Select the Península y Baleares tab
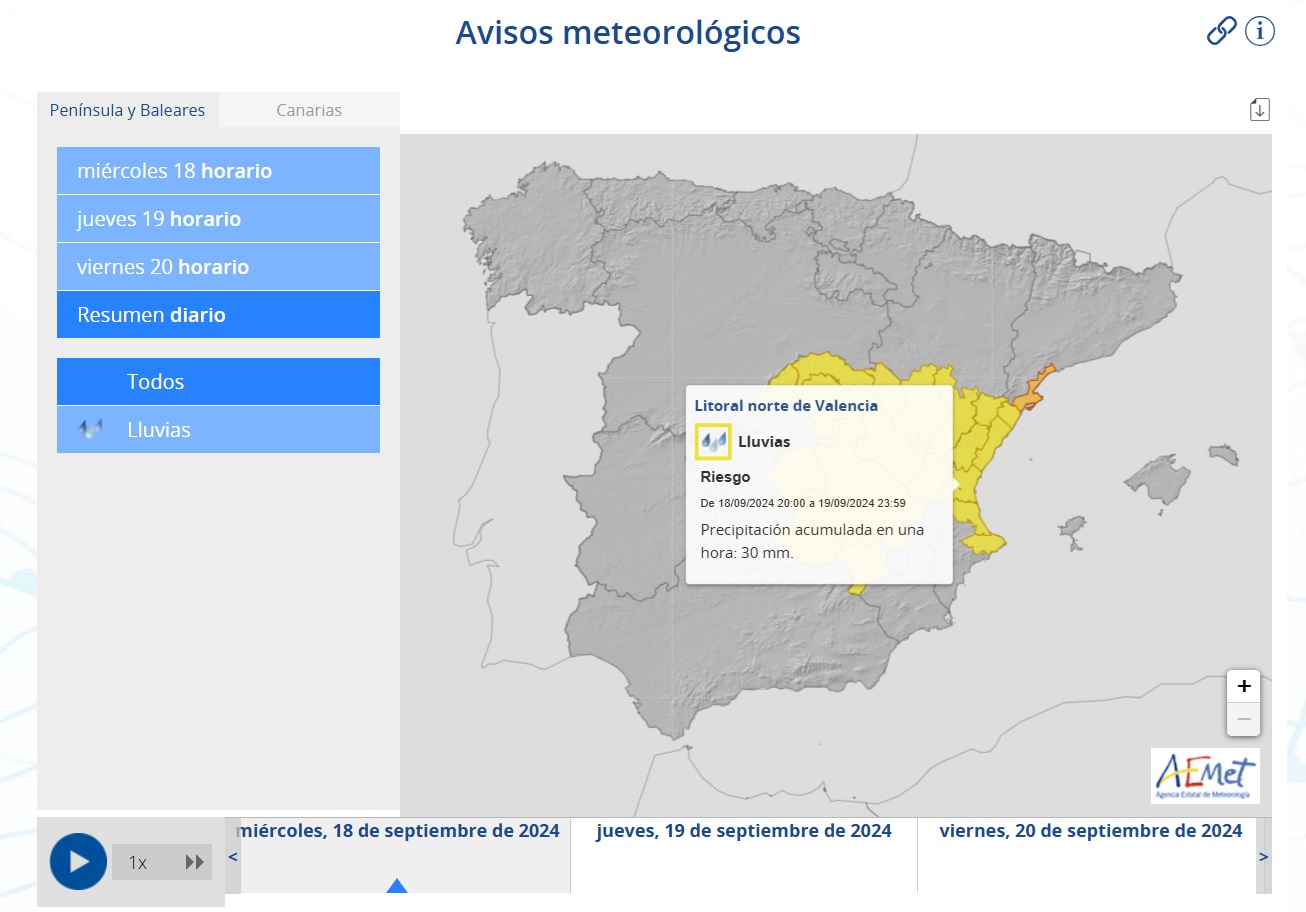Image resolution: width=1306 pixels, height=912 pixels. tap(128, 110)
